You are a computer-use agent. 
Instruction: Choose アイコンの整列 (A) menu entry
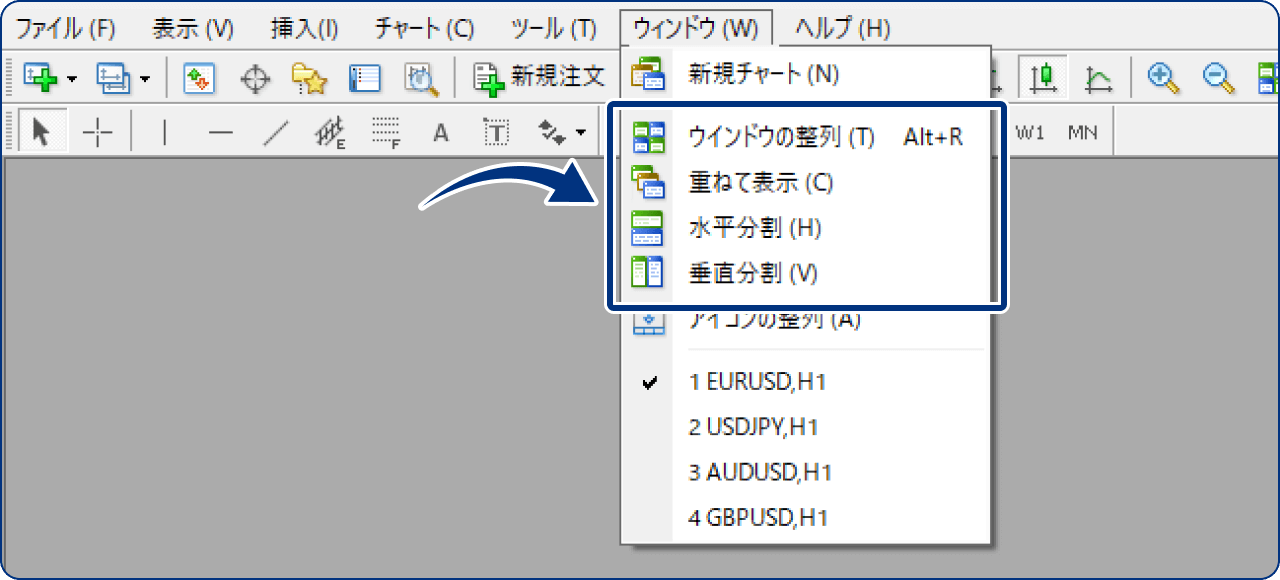(x=806, y=321)
